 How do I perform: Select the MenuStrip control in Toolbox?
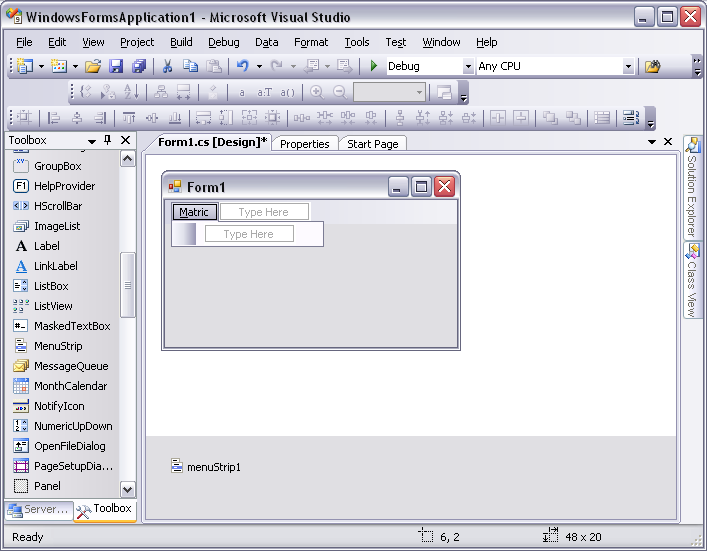[58, 346]
